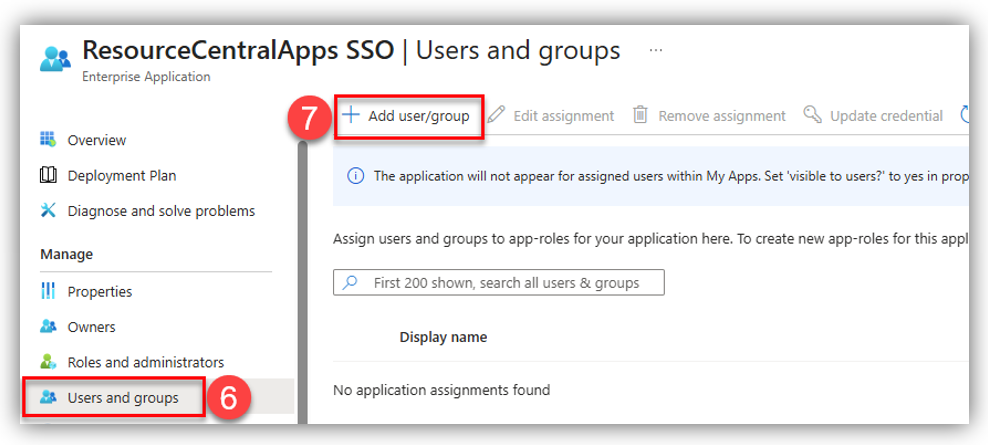The width and height of the screenshot is (988, 445).
Task: Open Deployment Plan in the sidebar
Action: coord(122,175)
